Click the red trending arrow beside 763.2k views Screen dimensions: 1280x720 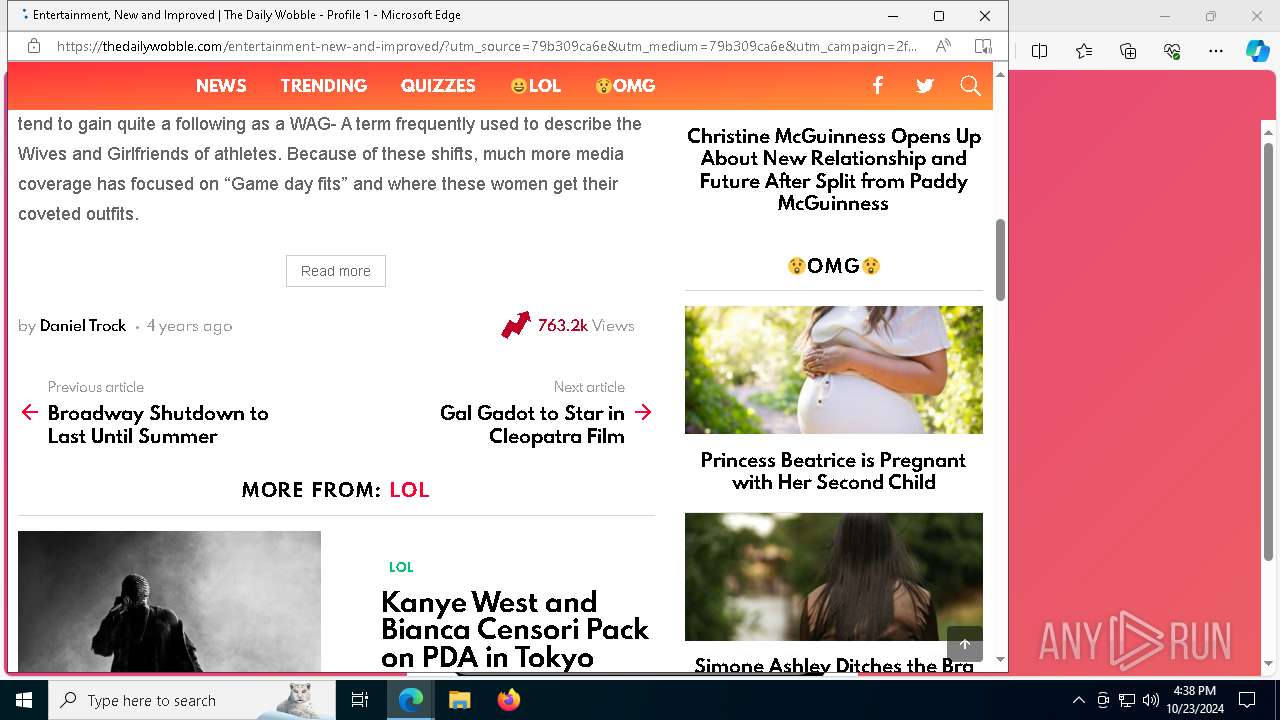click(x=516, y=325)
